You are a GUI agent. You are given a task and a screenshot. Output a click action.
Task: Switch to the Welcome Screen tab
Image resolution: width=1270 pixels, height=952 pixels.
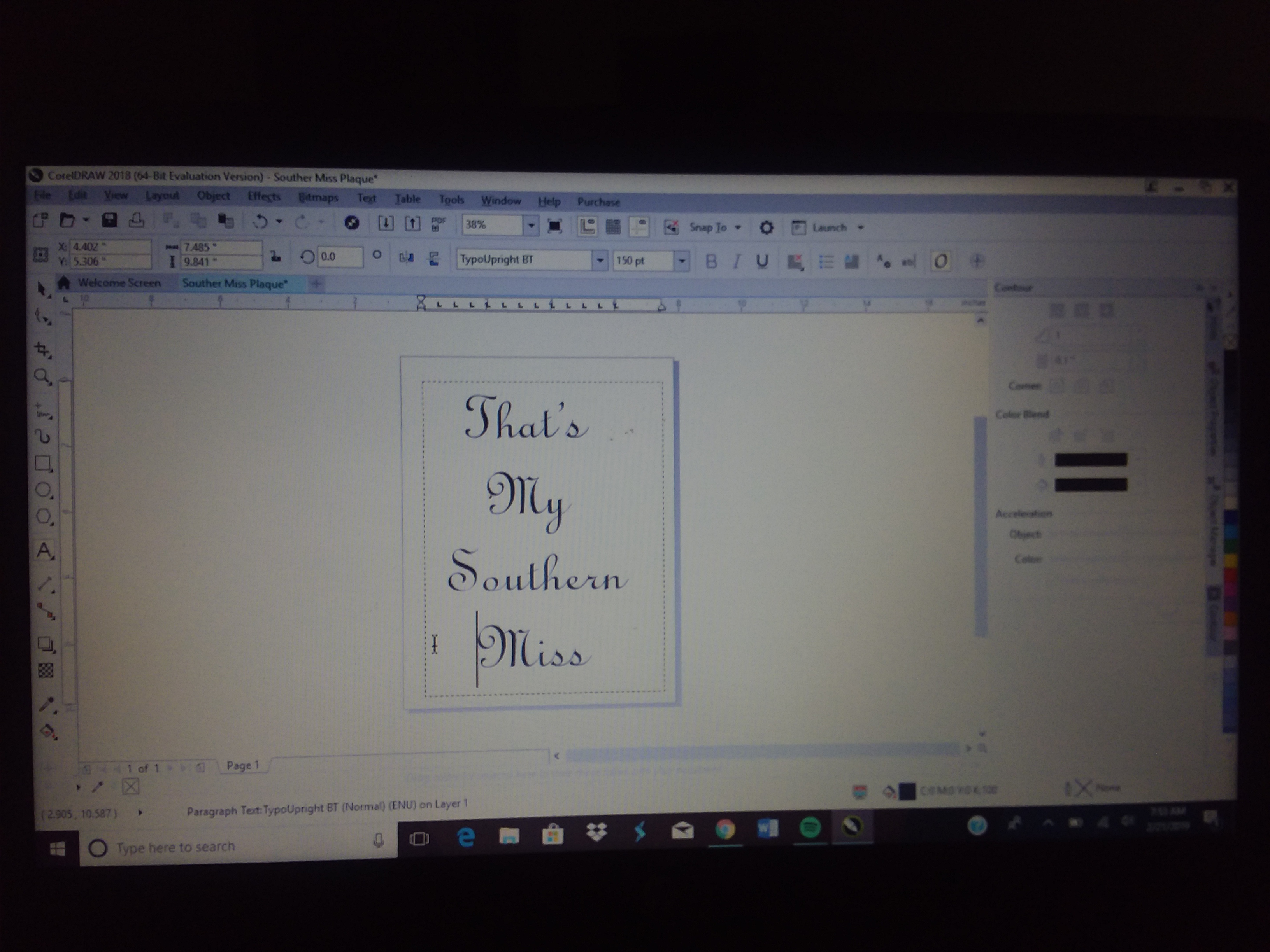(118, 283)
